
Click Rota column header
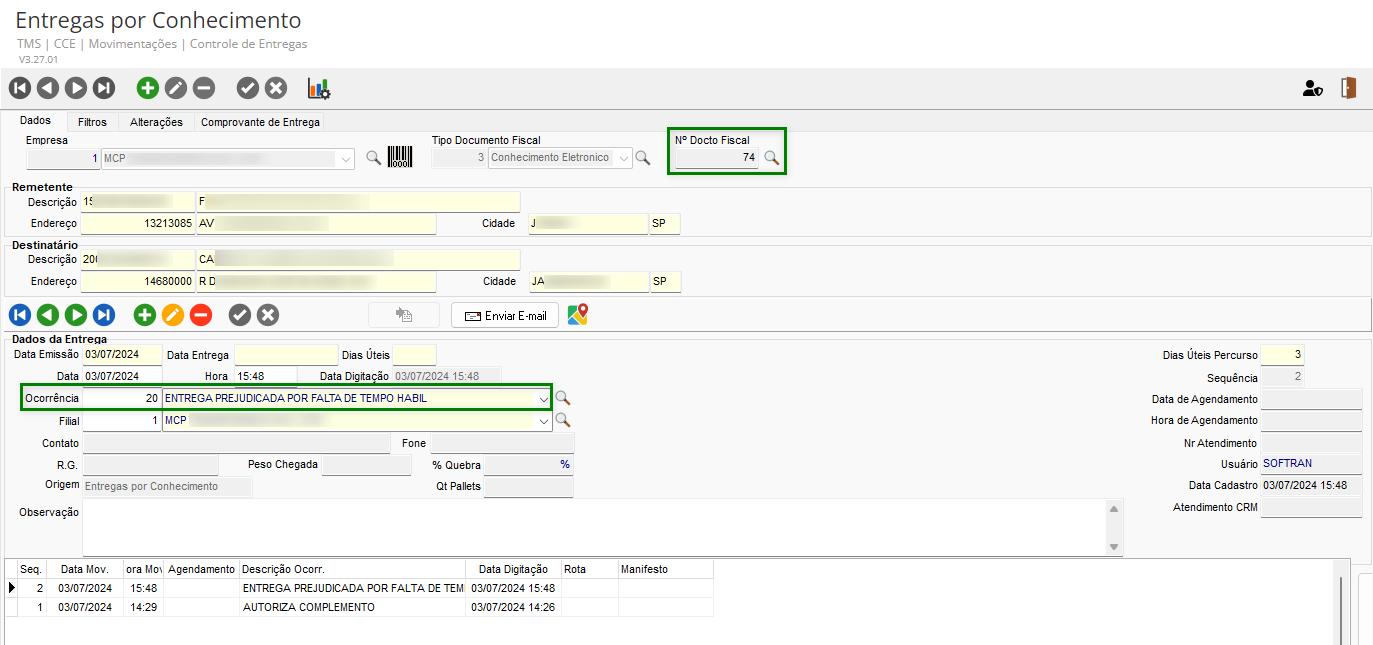click(x=589, y=569)
